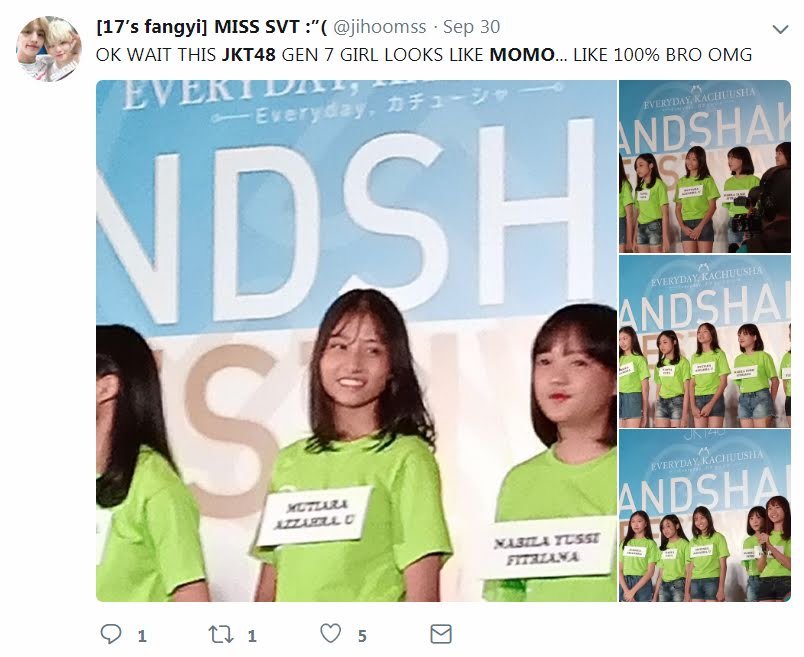
Task: View the large main tweet photo
Action: point(356,341)
